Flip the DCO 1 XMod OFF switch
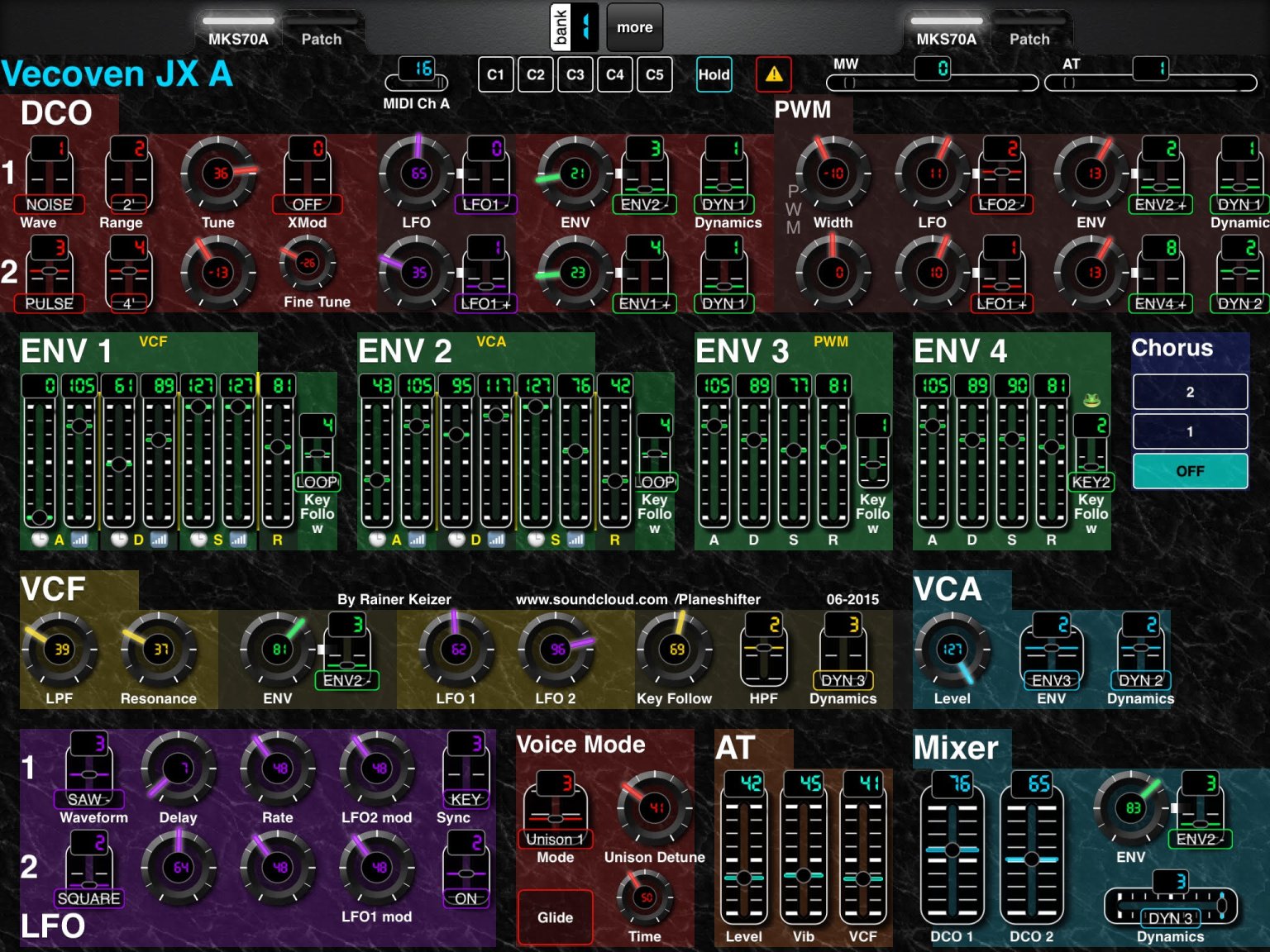Viewport: 1270px width, 952px height. [x=307, y=175]
